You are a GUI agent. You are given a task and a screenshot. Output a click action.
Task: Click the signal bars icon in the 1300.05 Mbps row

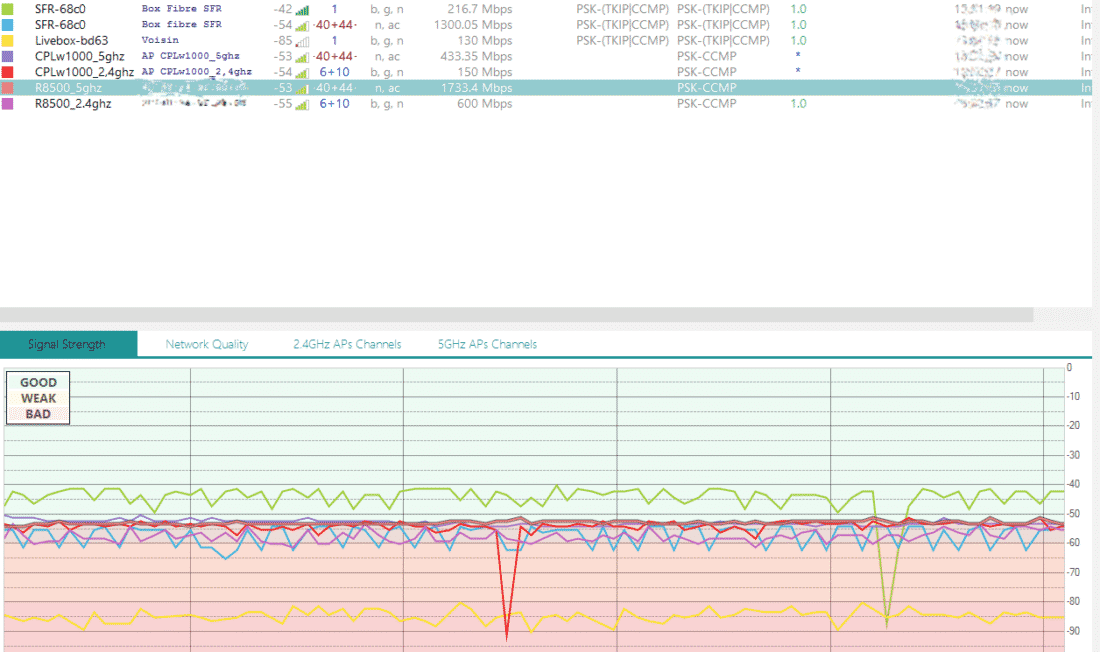pyautogui.click(x=302, y=25)
